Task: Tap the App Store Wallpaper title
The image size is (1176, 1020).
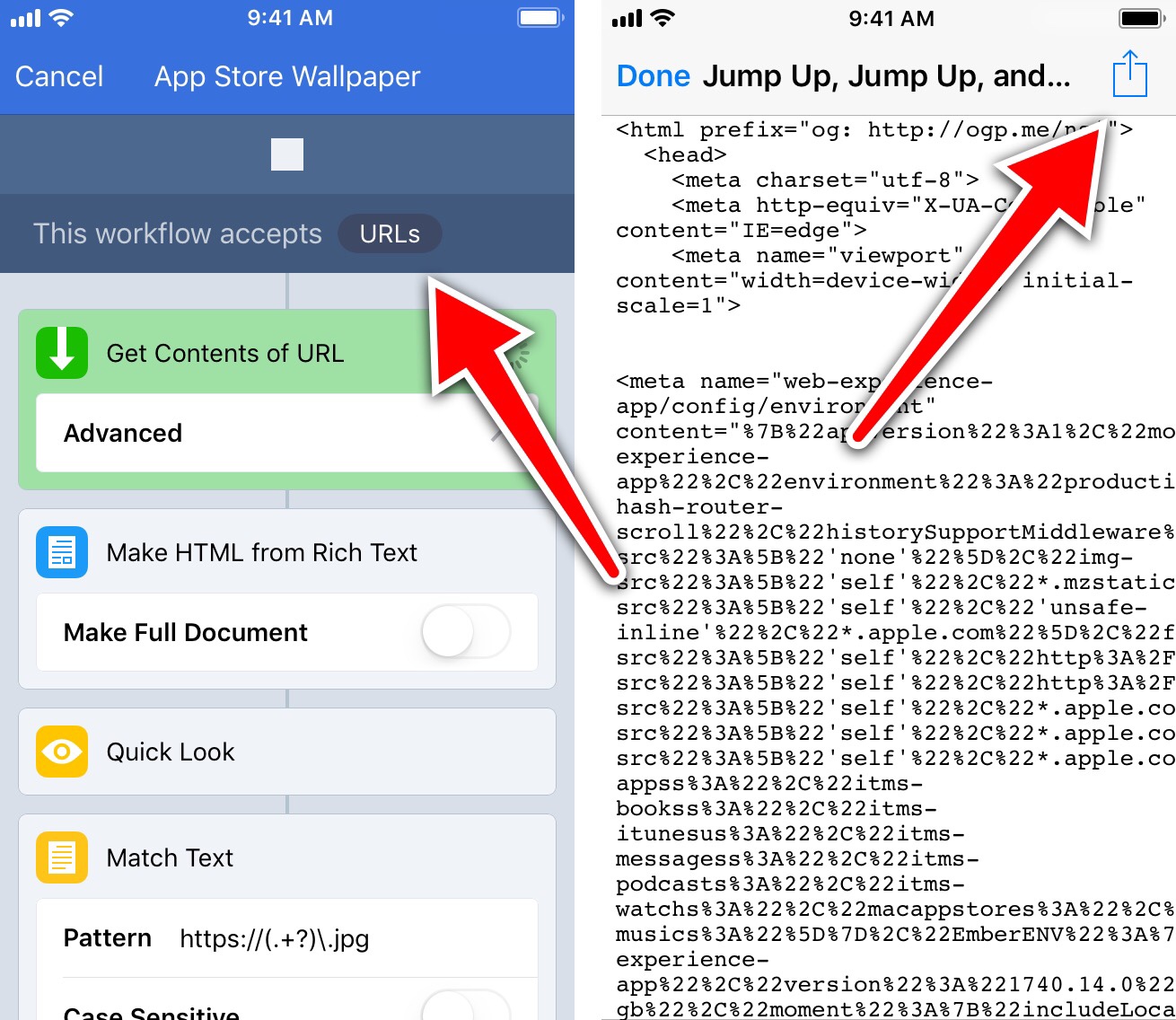Action: tap(287, 76)
